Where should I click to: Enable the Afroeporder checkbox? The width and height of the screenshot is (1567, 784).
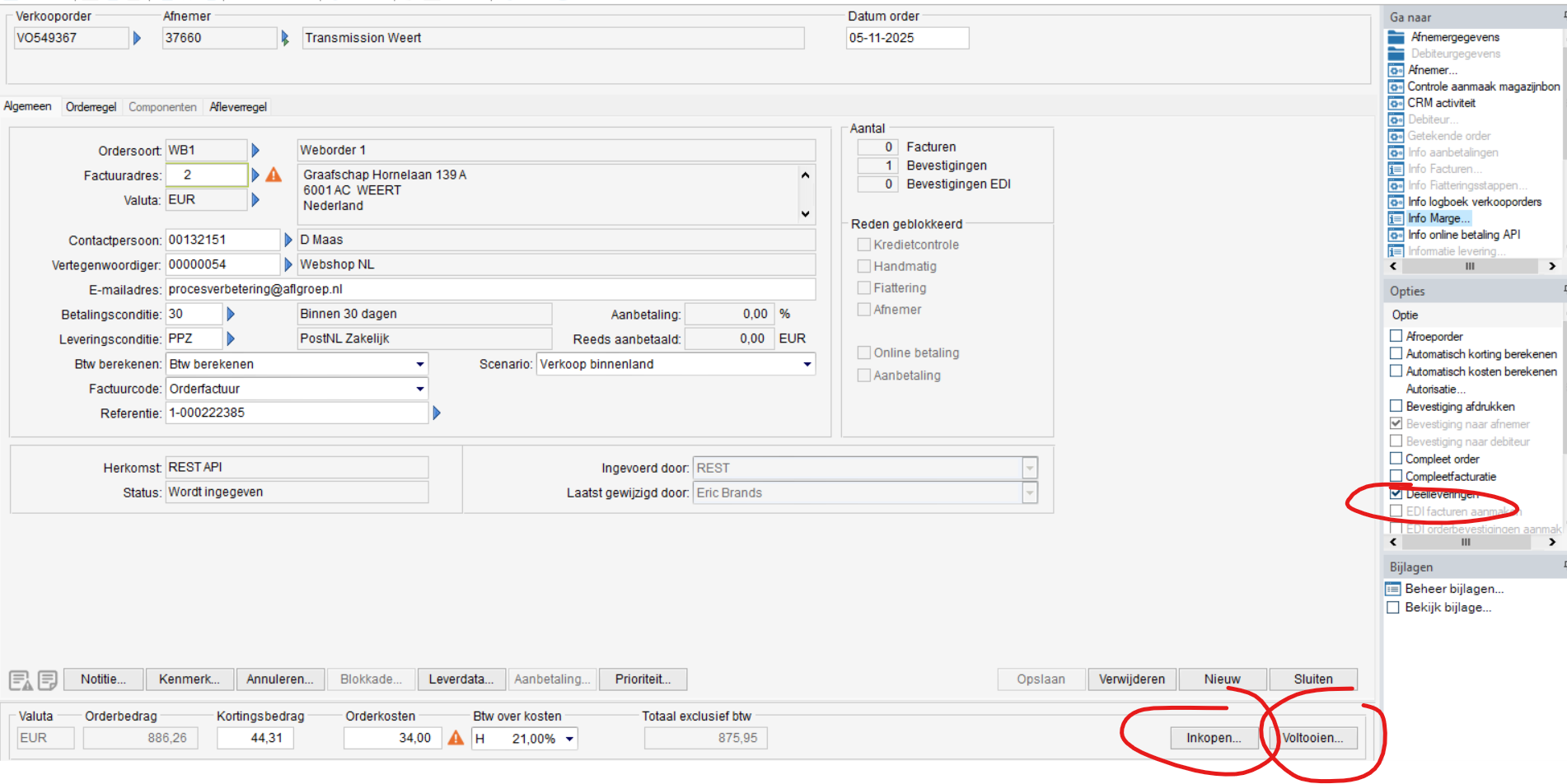point(1396,336)
